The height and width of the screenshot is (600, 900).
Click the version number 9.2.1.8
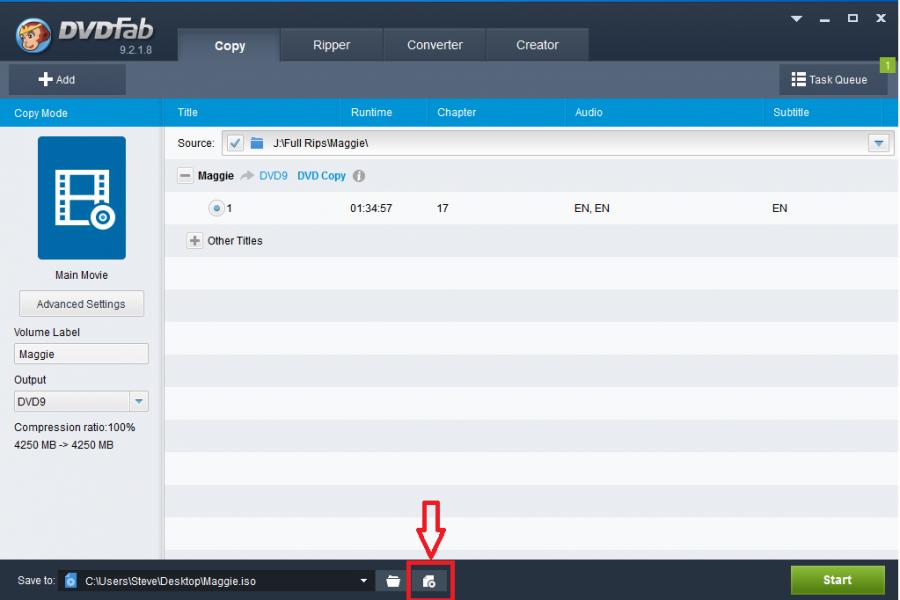pyautogui.click(x=135, y=50)
